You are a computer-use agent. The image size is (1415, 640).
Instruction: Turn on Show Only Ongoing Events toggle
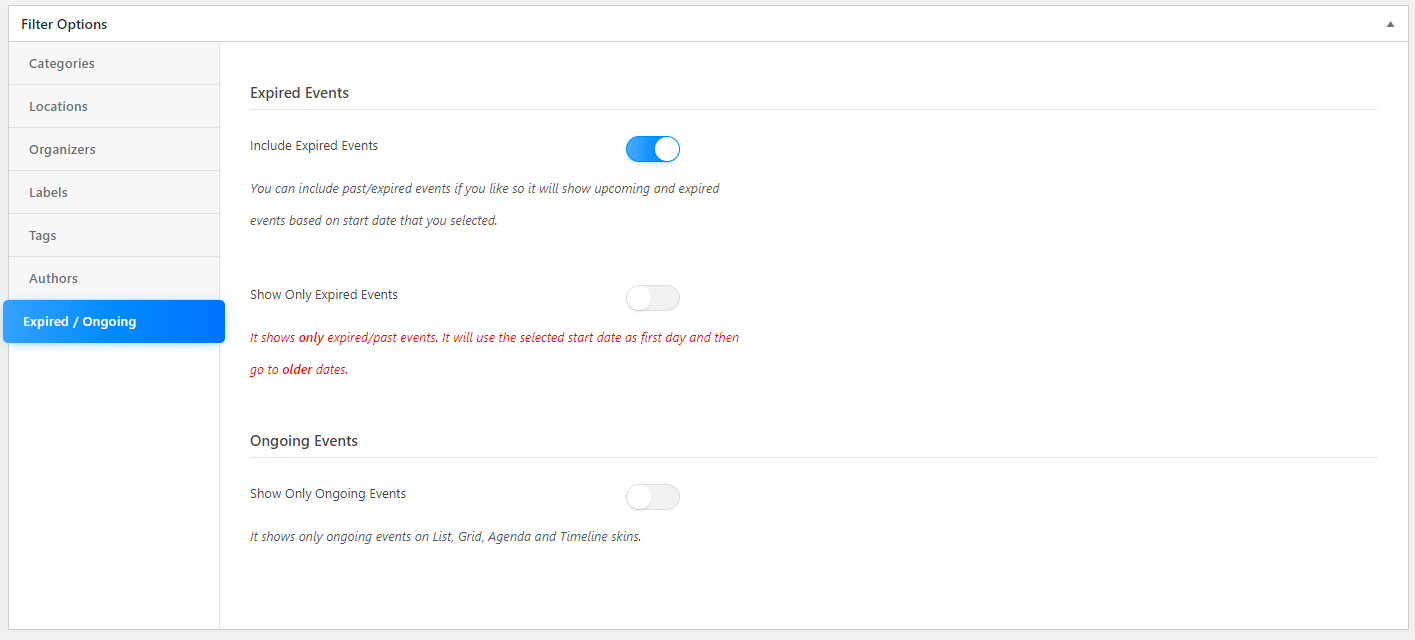653,497
